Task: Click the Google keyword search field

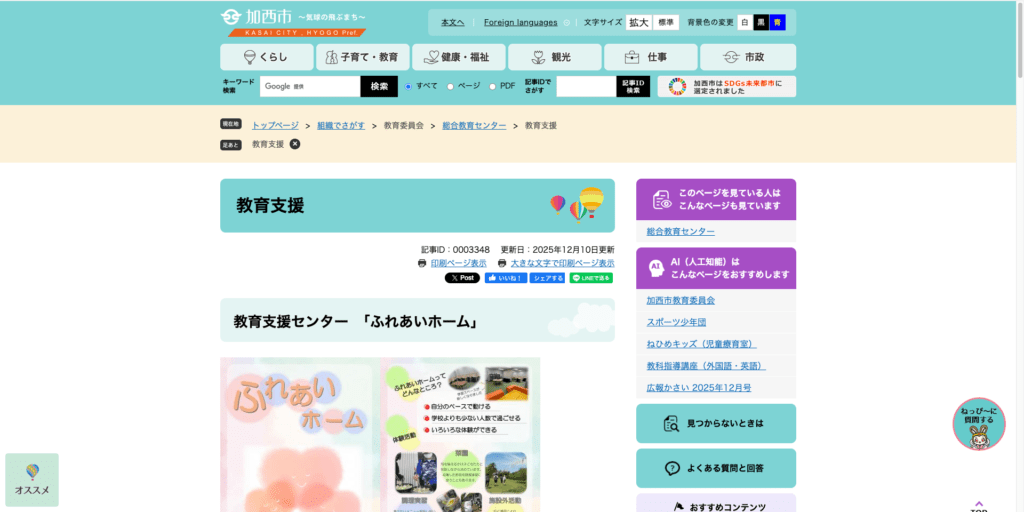Action: tap(310, 87)
